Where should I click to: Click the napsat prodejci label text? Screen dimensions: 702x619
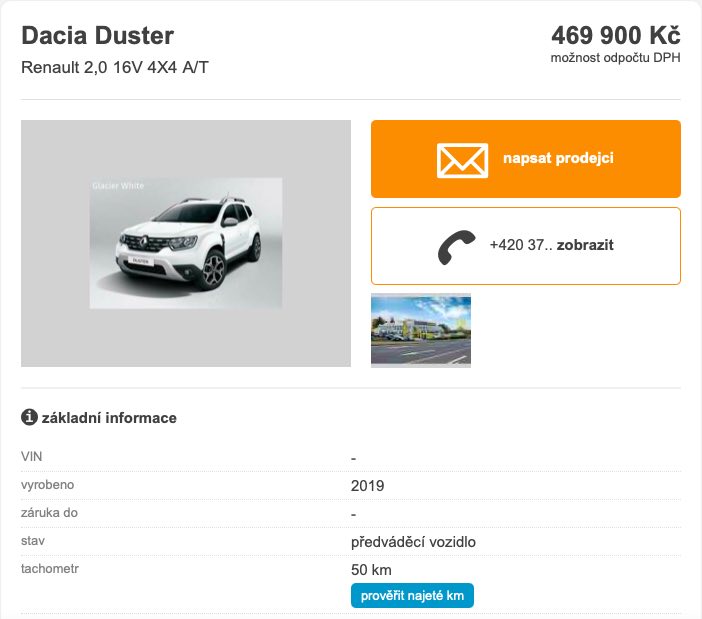[x=558, y=158]
